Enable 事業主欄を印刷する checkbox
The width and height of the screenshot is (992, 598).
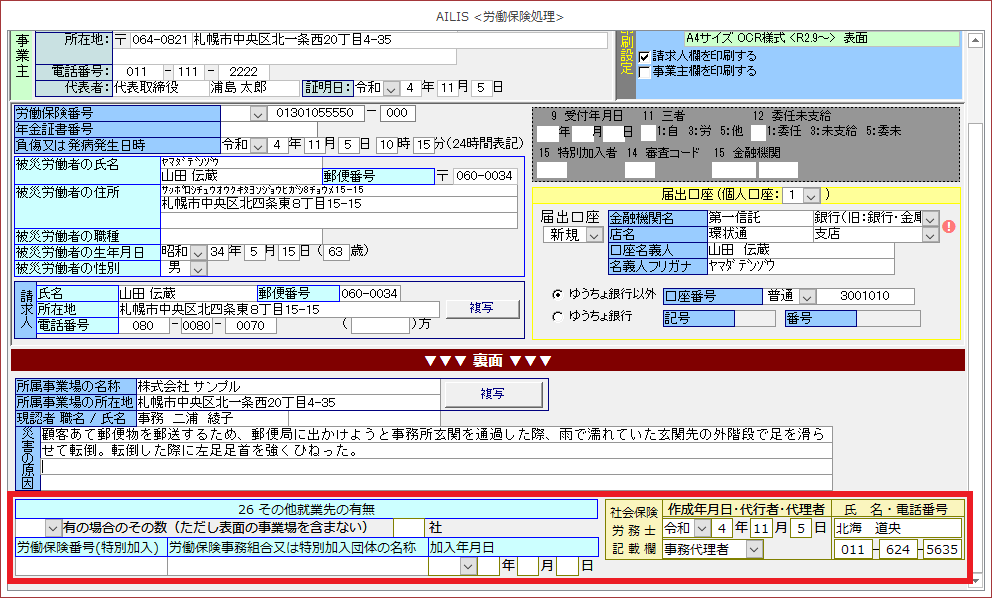(644, 72)
